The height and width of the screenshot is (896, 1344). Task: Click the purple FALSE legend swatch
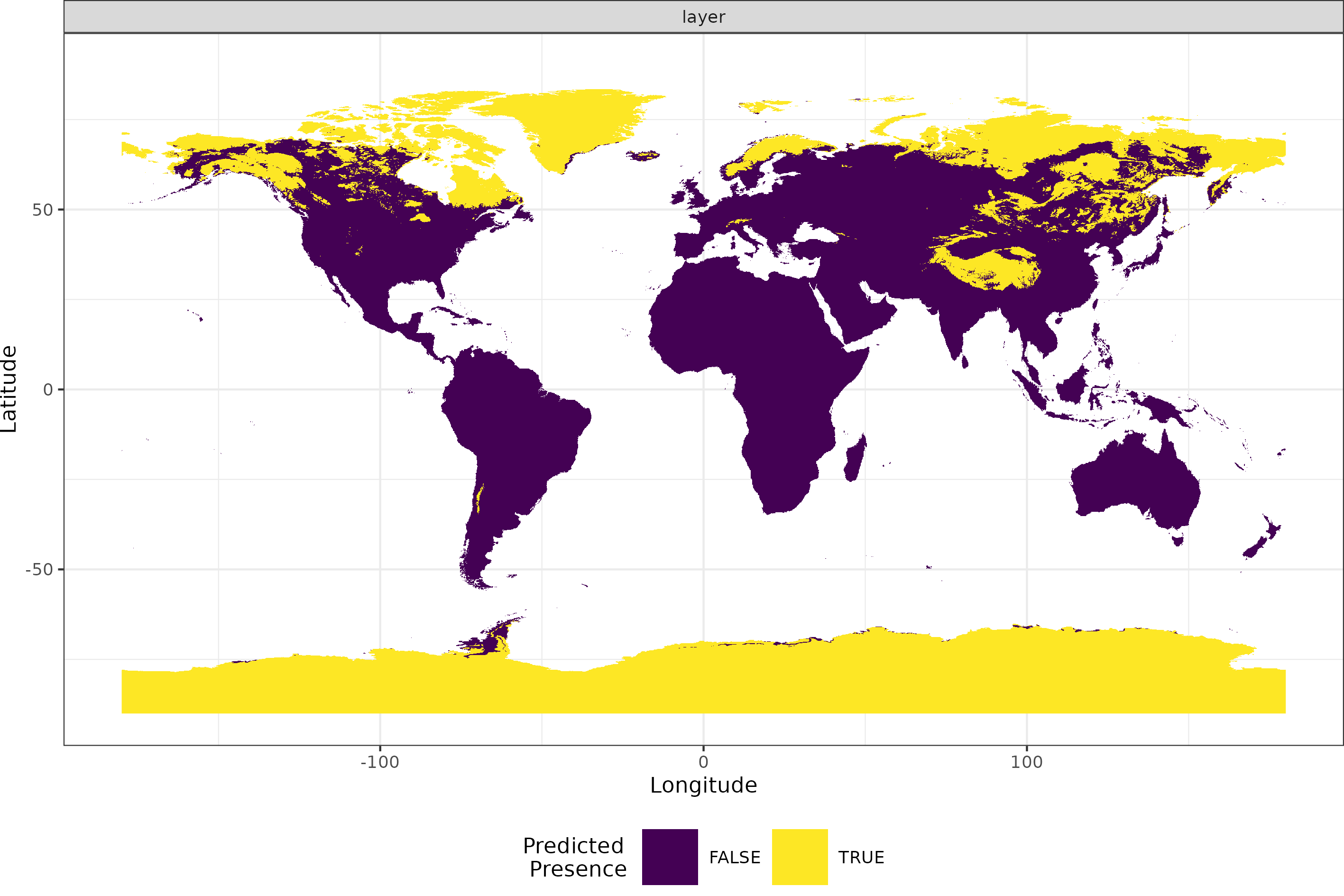[670, 857]
